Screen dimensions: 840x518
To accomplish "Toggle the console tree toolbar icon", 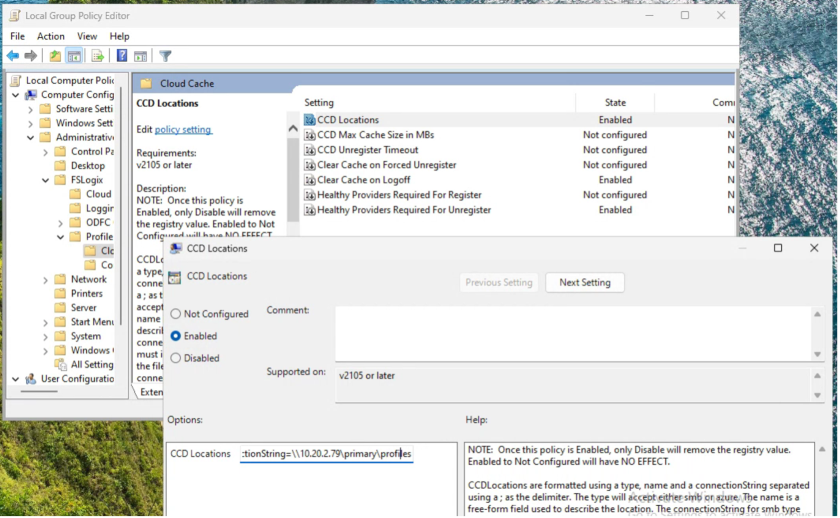I will [x=74, y=56].
